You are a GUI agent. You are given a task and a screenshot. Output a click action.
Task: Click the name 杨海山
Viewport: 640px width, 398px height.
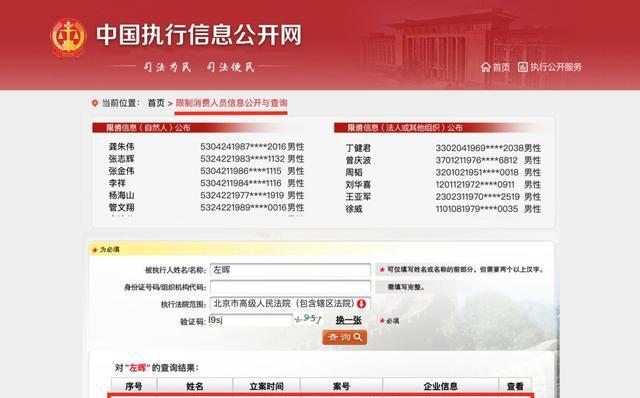tap(121, 196)
